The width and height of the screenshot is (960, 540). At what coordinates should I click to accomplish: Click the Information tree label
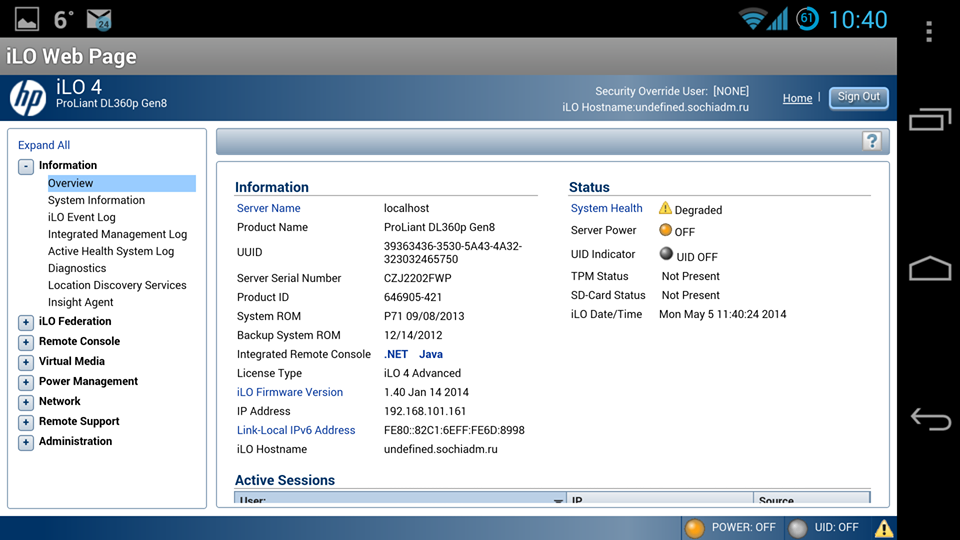[x=67, y=165]
